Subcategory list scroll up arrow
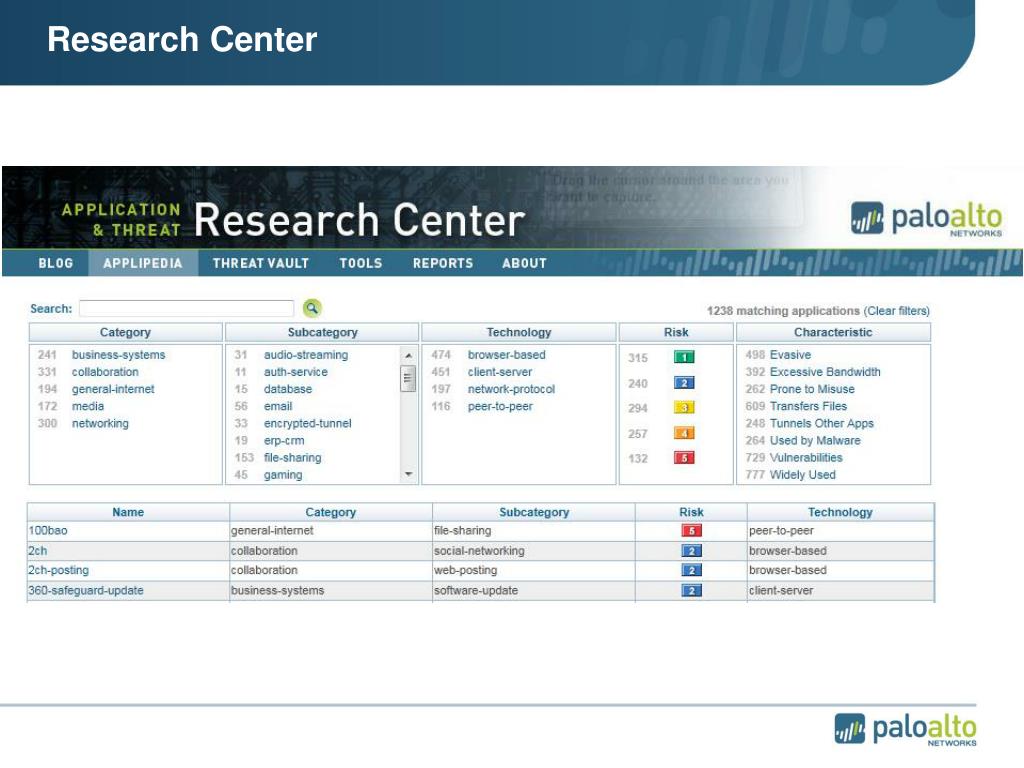1024x768 pixels. 408,355
